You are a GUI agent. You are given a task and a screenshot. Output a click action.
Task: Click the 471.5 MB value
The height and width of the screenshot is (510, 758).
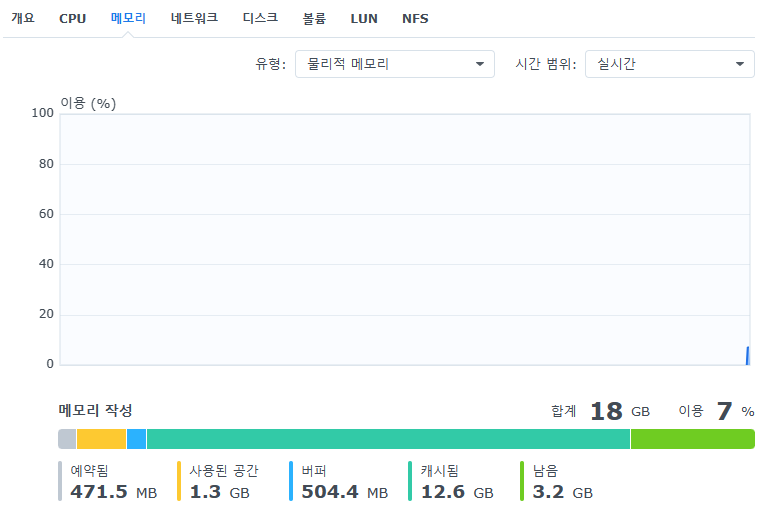click(114, 492)
